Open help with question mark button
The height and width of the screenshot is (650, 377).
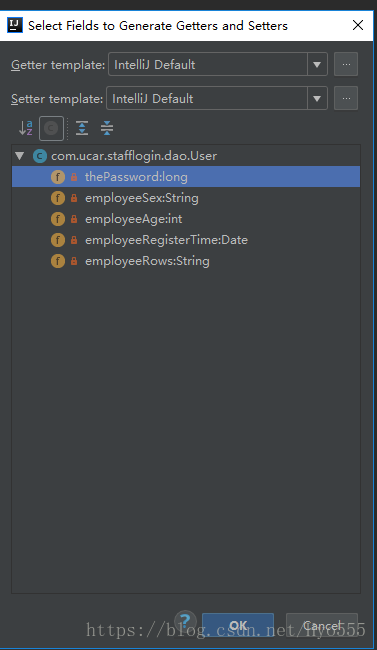pos(185,621)
